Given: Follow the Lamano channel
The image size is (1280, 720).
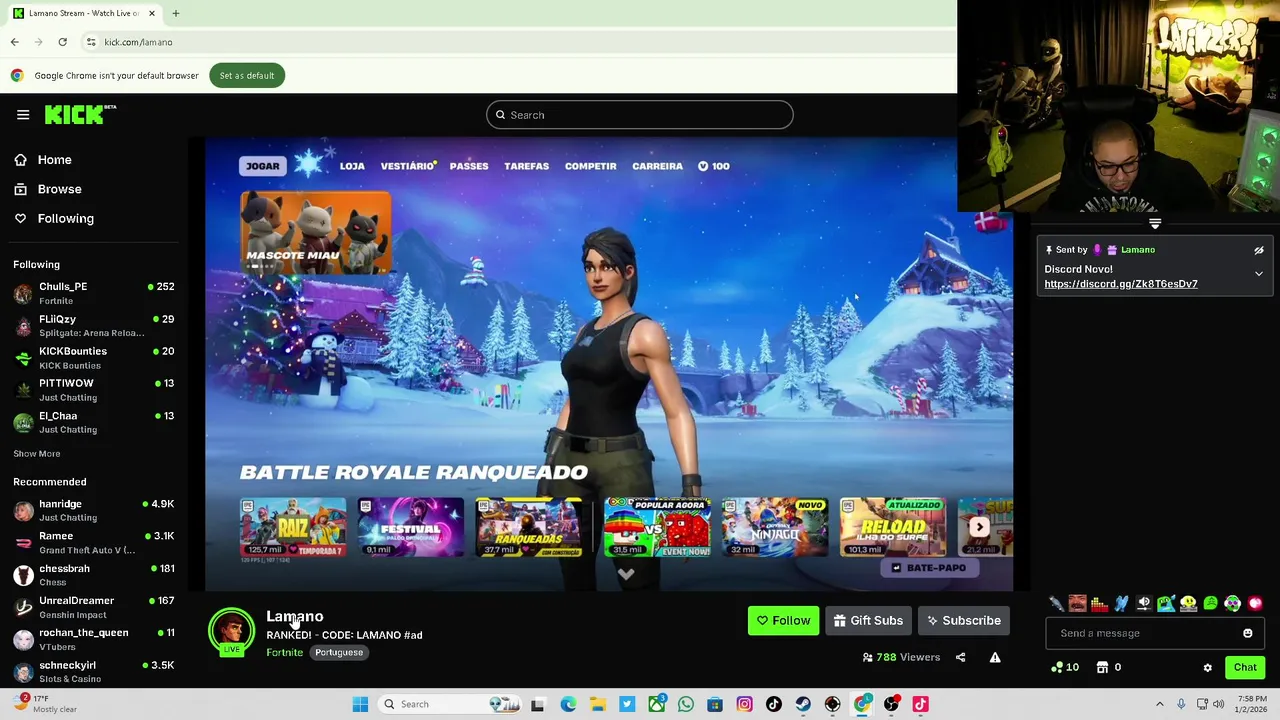Looking at the screenshot, I should (x=783, y=621).
